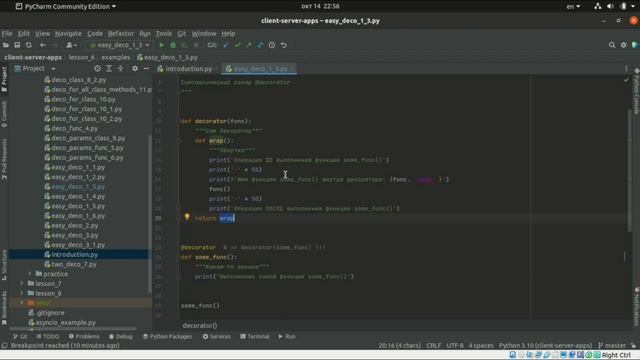The width and height of the screenshot is (640, 360).
Task: Expand the venv folder
Action: 22,303
